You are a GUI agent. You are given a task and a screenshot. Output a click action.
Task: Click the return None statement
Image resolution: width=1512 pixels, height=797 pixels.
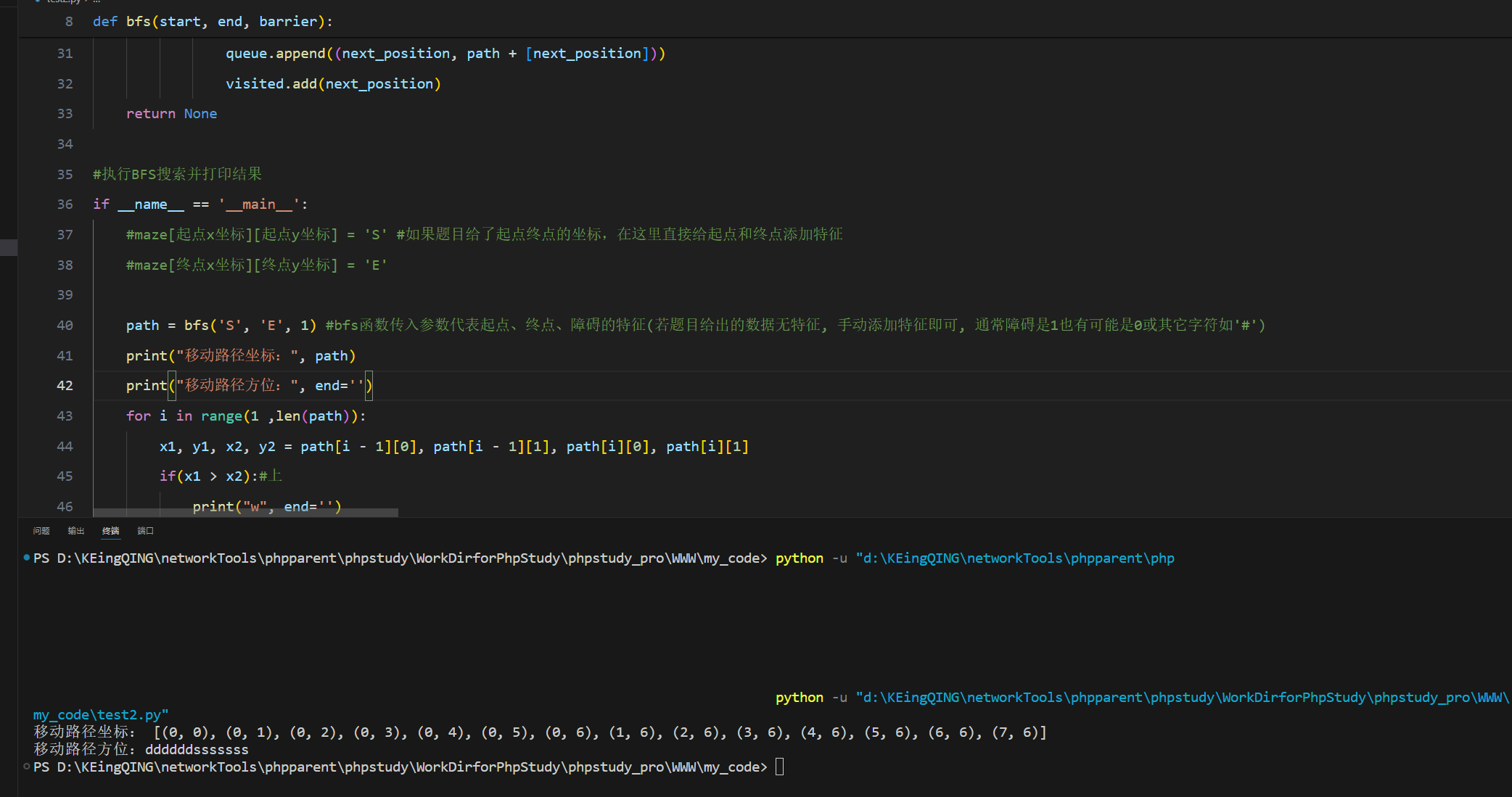click(x=171, y=114)
